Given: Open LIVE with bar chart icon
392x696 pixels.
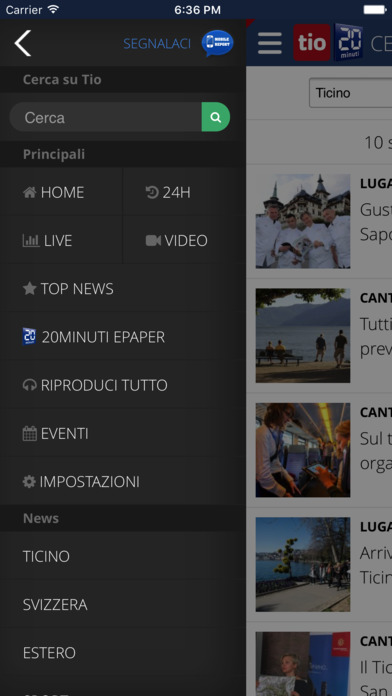Looking at the screenshot, I should click(61, 241).
